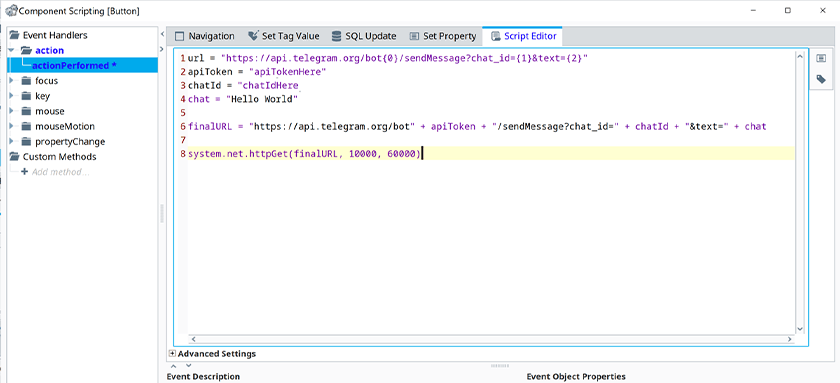Click horizontal scrollbar left arrow
Viewport: 840px width, 383px height.
[x=194, y=339]
